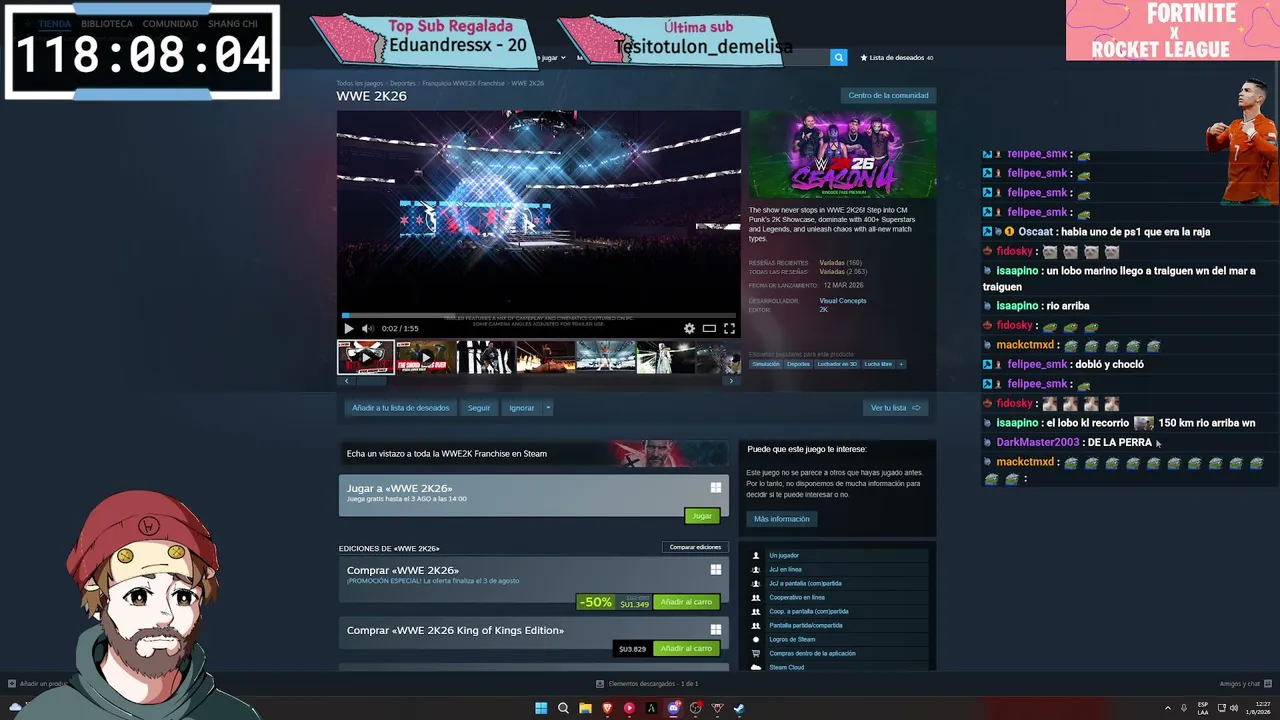Mute the trailer volume speaker icon
Screen dimensions: 1280x720
(x=367, y=328)
